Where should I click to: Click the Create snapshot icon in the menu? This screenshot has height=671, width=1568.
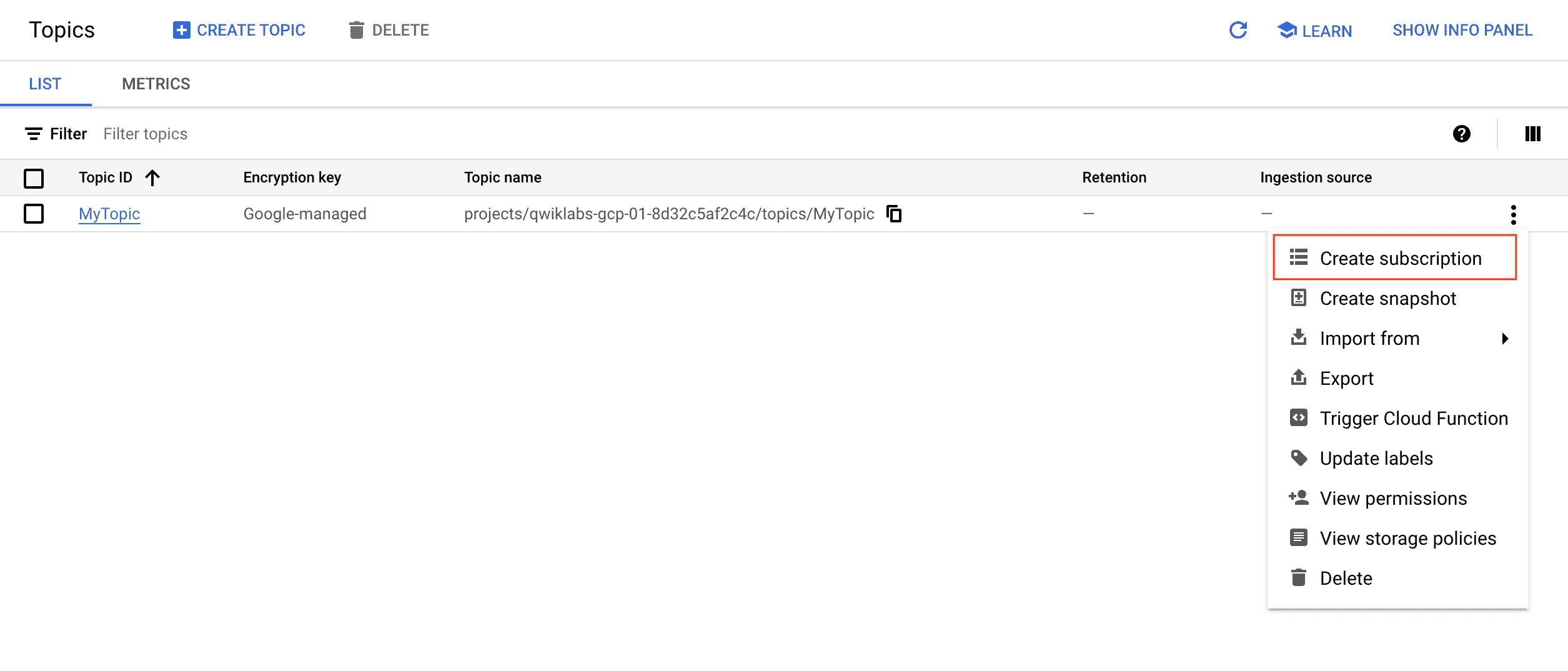click(x=1299, y=298)
